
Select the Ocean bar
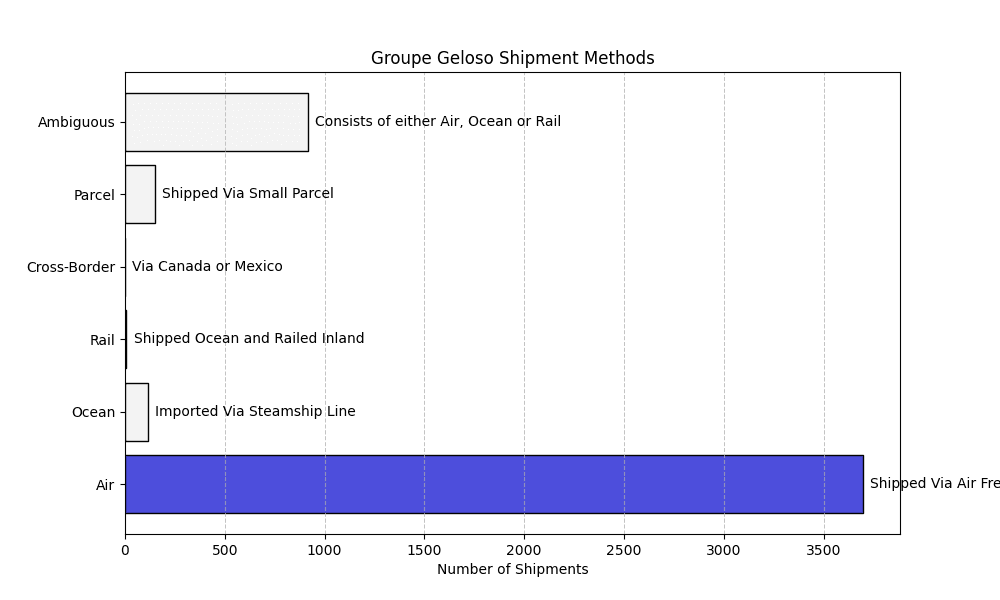137,413
